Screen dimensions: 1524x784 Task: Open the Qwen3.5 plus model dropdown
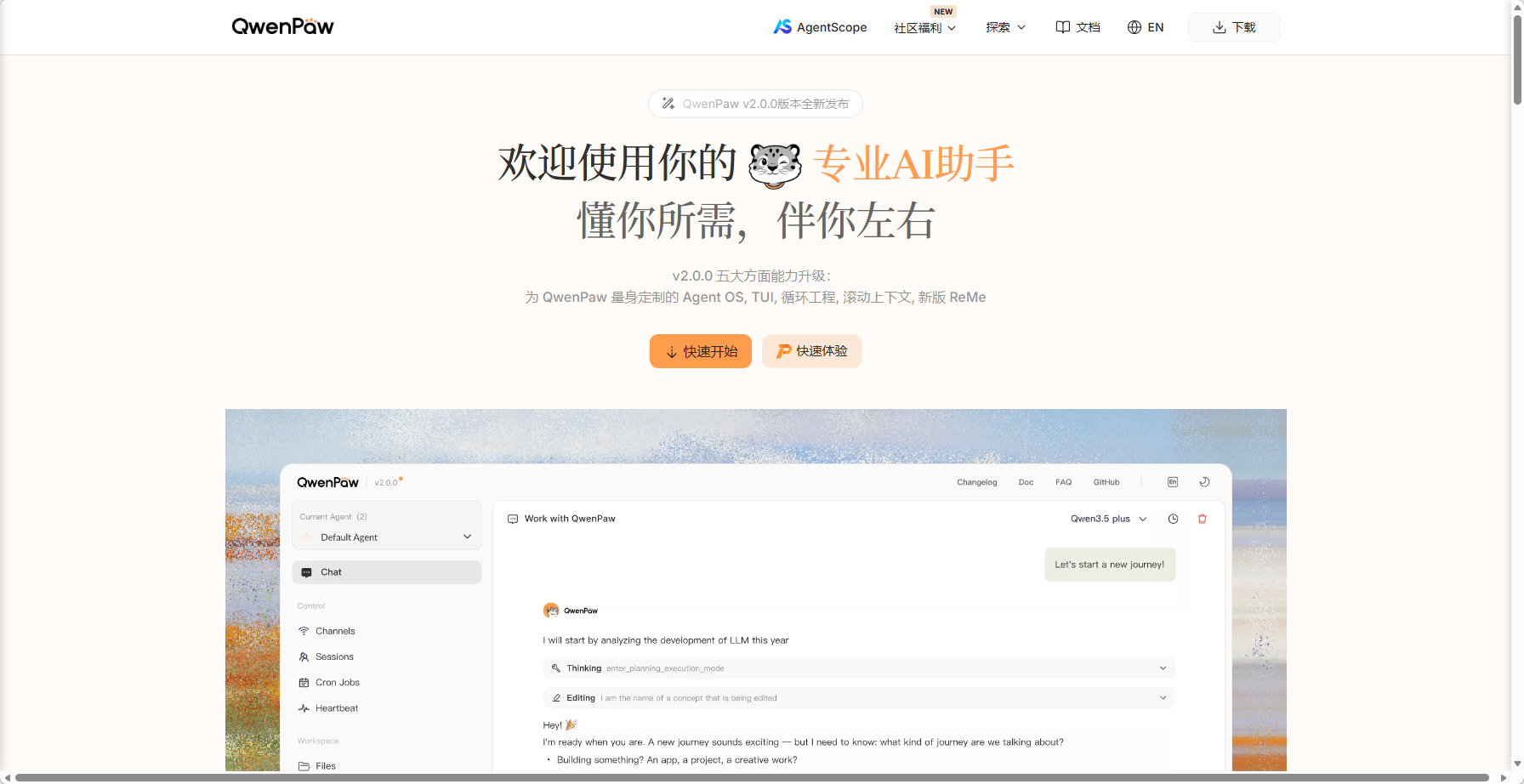pyautogui.click(x=1109, y=519)
